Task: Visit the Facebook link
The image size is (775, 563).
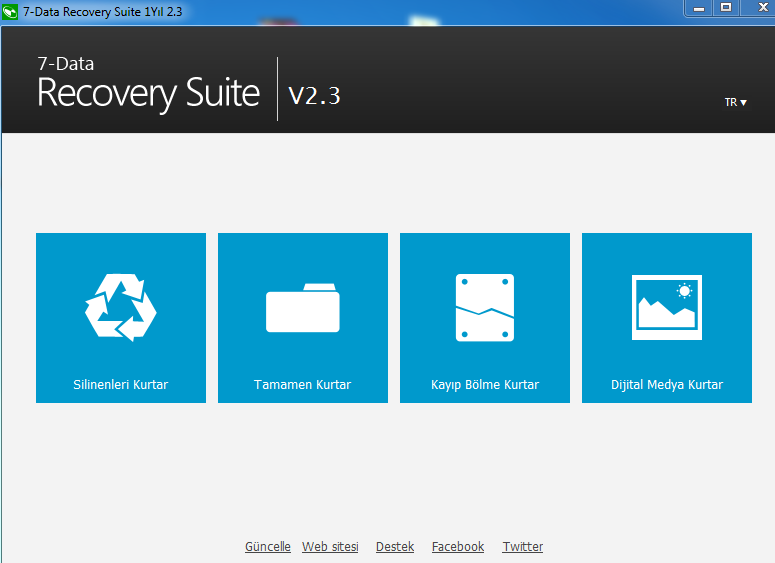Action: pyautogui.click(x=458, y=547)
